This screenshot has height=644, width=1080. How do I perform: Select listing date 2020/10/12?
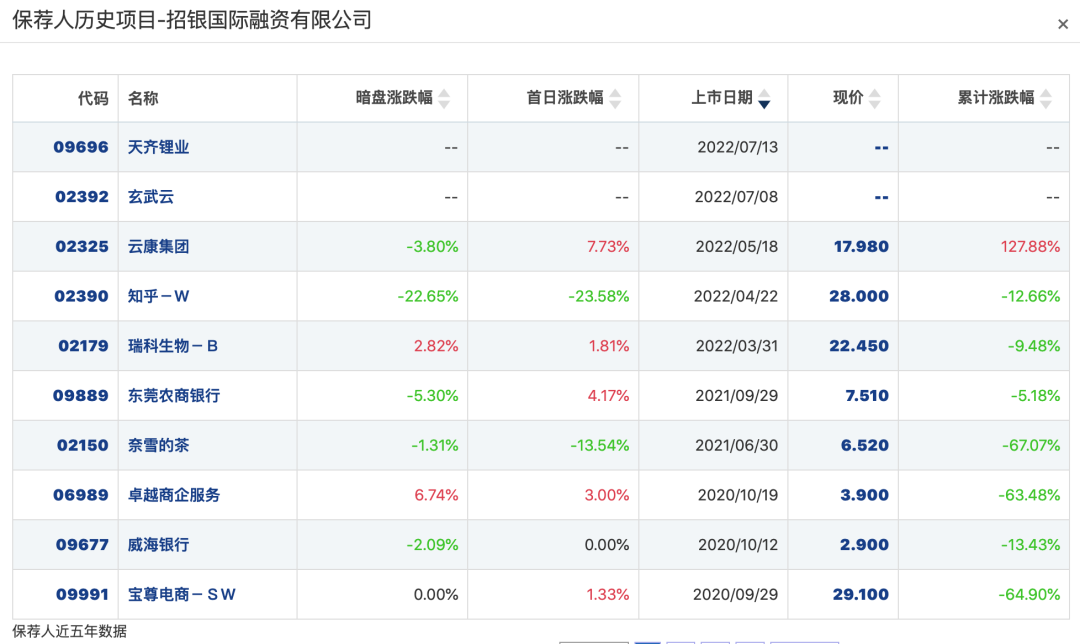pos(738,544)
